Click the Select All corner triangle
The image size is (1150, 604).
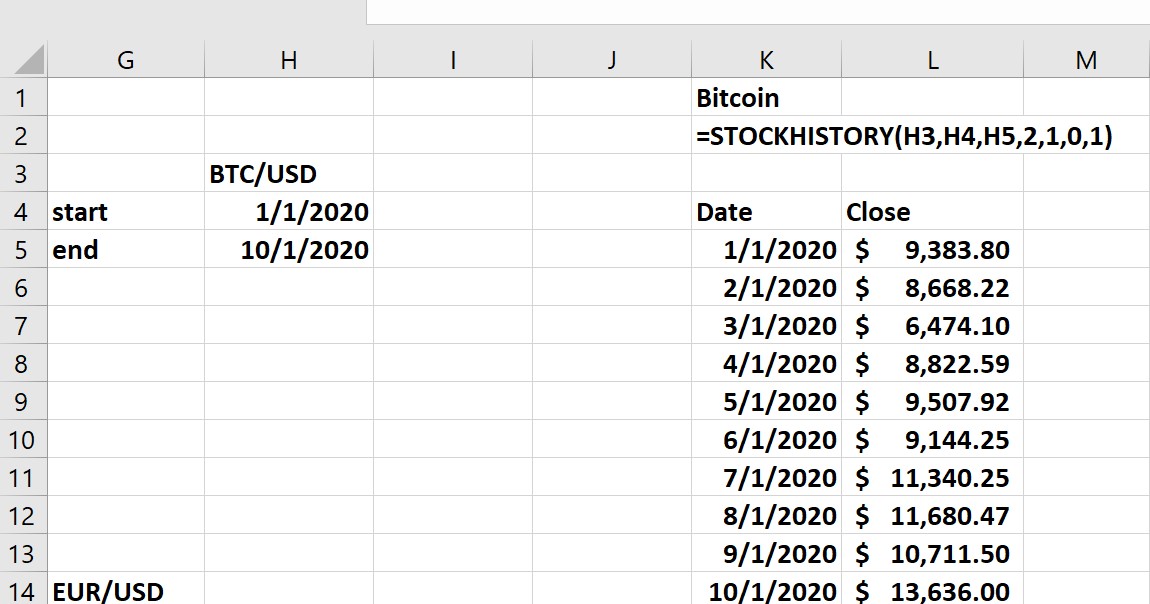pos(30,61)
